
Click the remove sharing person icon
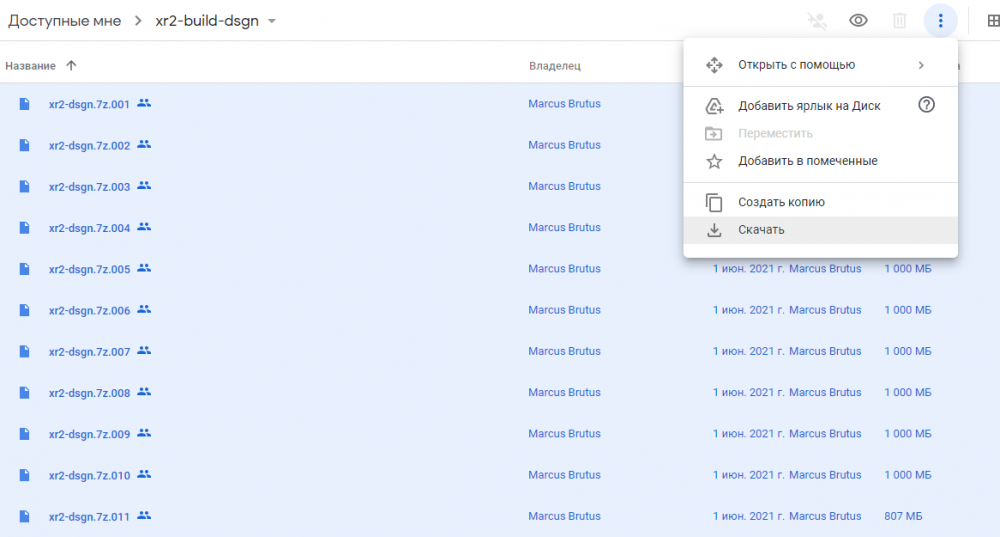pos(817,21)
